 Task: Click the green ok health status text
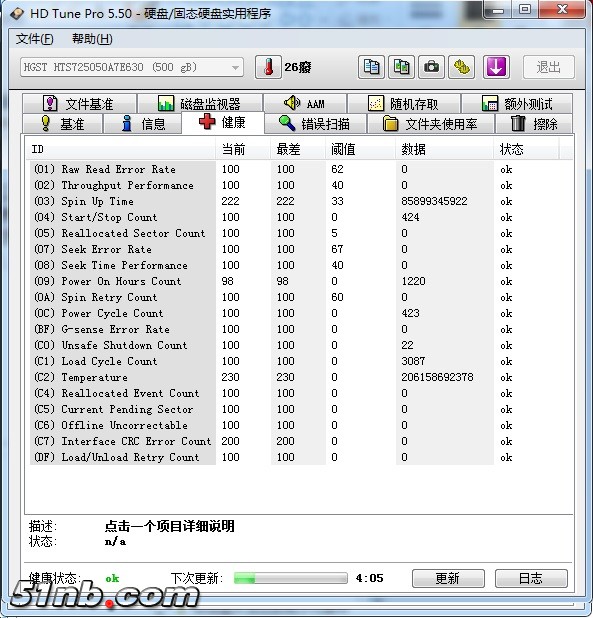pyautogui.click(x=112, y=578)
